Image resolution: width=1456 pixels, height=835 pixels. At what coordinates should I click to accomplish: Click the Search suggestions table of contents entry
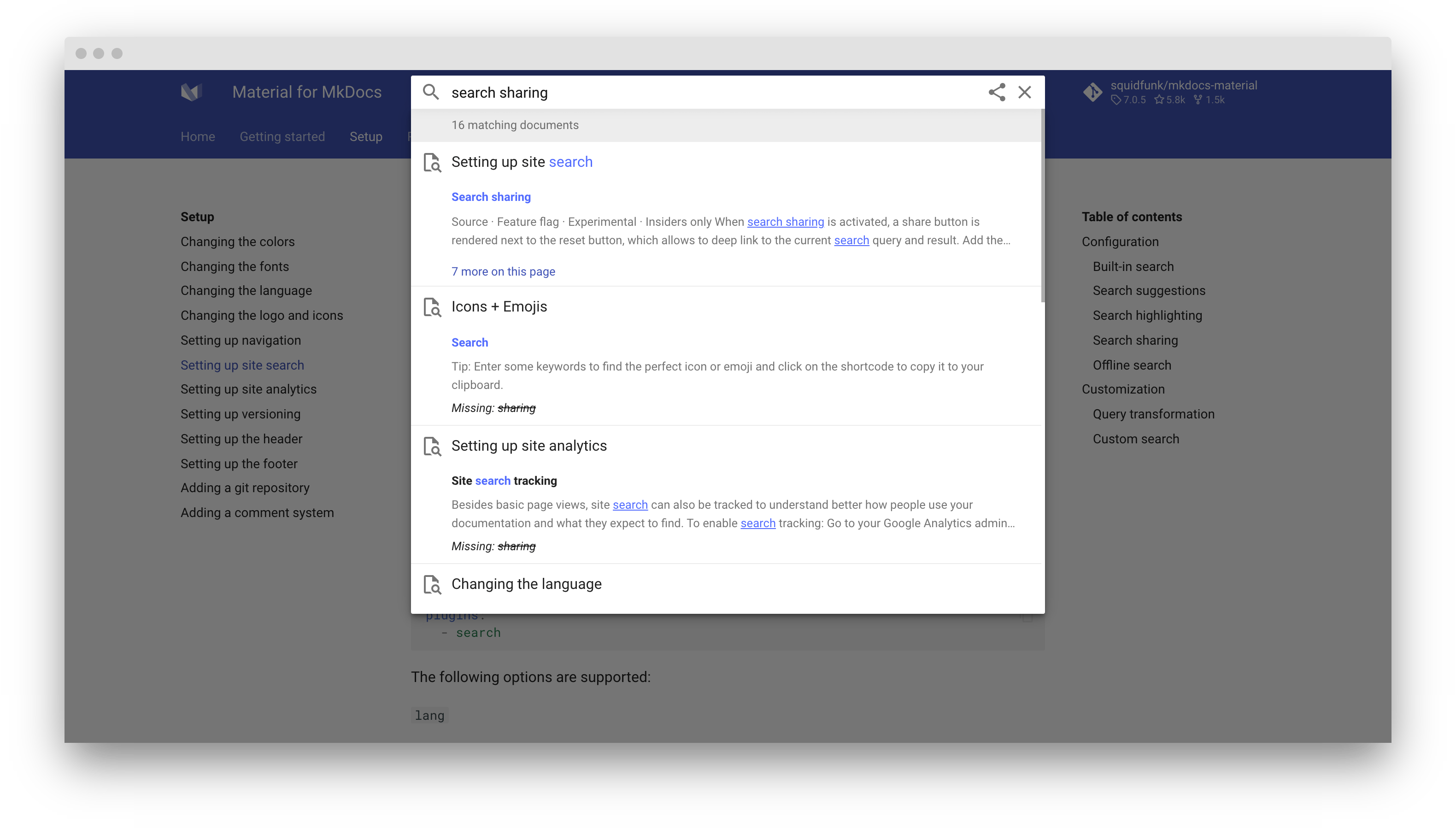point(1148,290)
